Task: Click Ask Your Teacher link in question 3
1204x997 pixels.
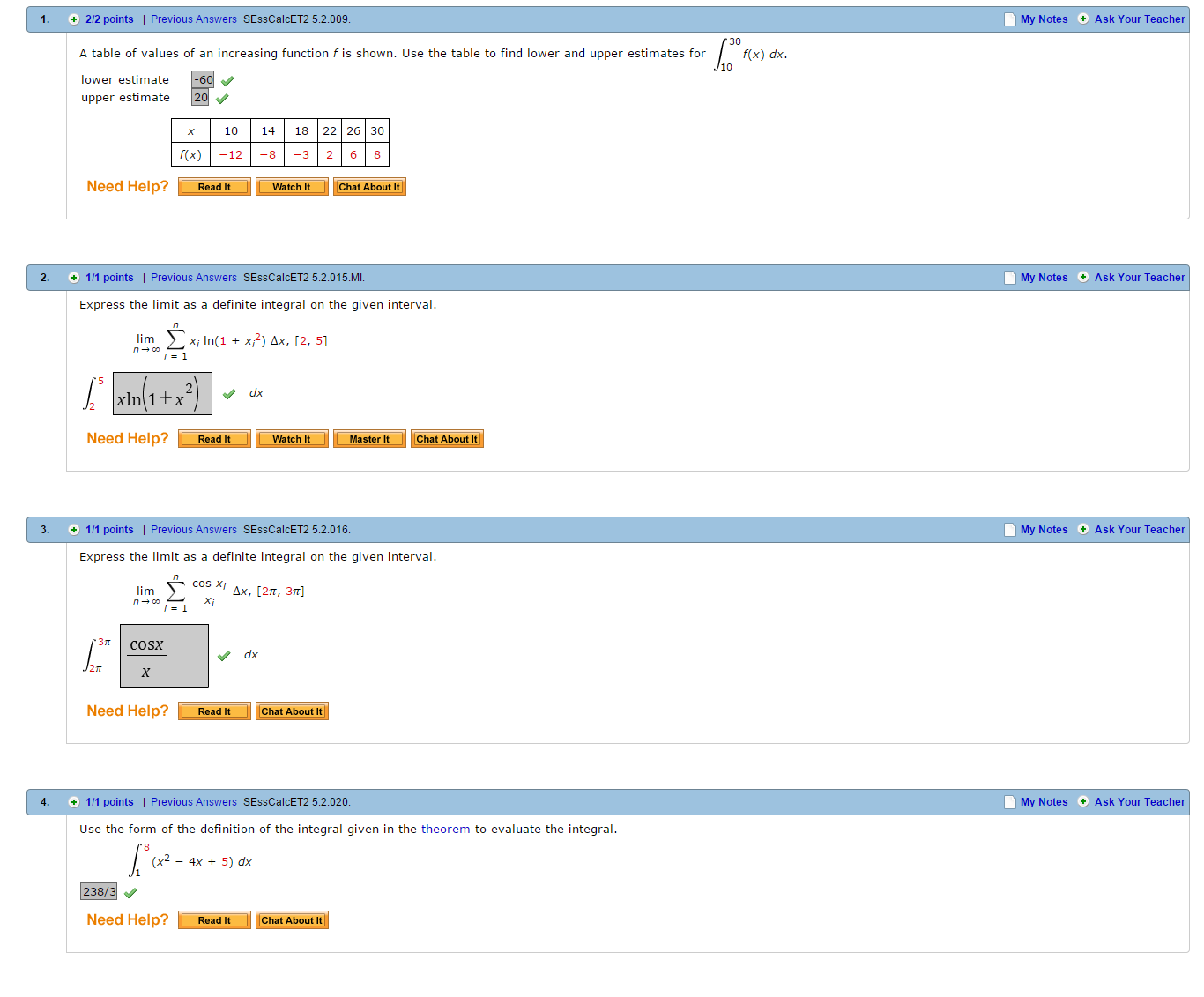Action: 1140,530
